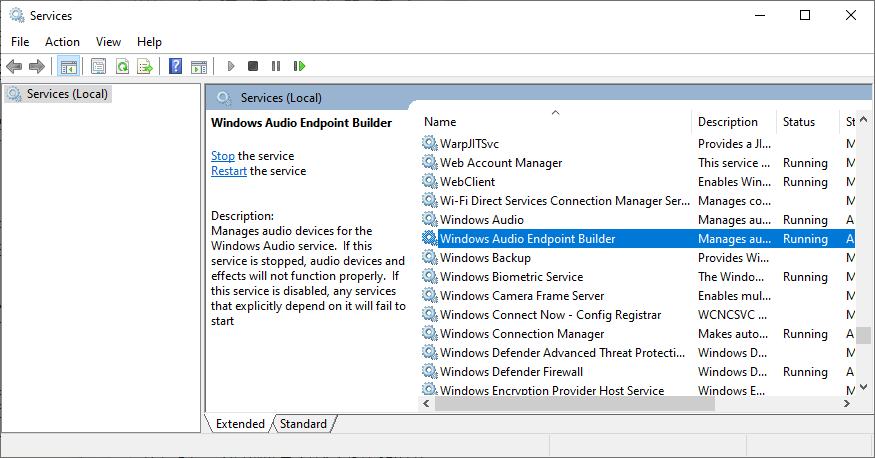The image size is (875, 458).
Task: Click the vertical scrollbar up arrow
Action: pyautogui.click(x=863, y=119)
